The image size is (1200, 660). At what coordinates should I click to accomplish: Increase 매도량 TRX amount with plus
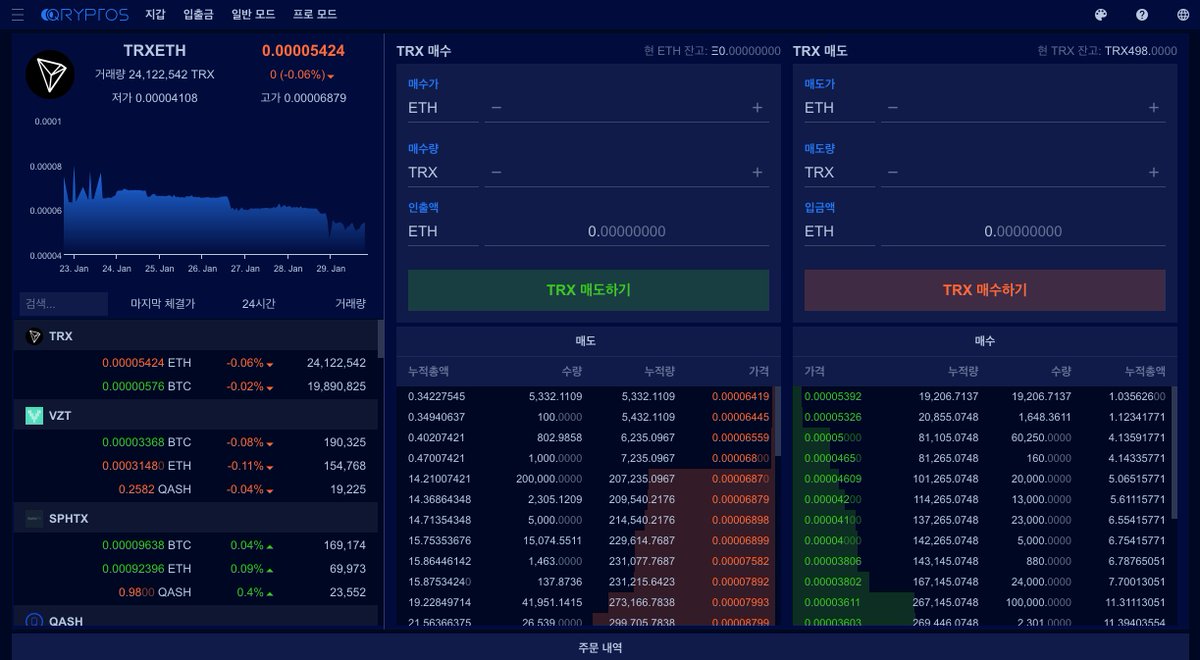click(x=1154, y=172)
